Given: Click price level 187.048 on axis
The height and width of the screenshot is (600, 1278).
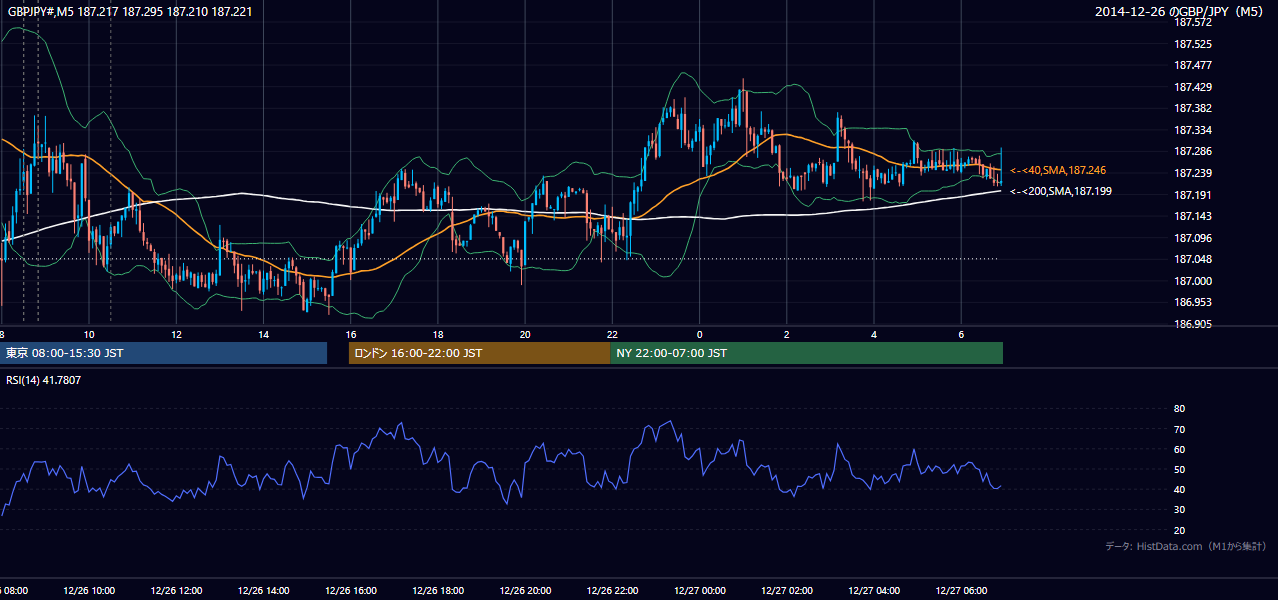Looking at the screenshot, I should point(1193,260).
